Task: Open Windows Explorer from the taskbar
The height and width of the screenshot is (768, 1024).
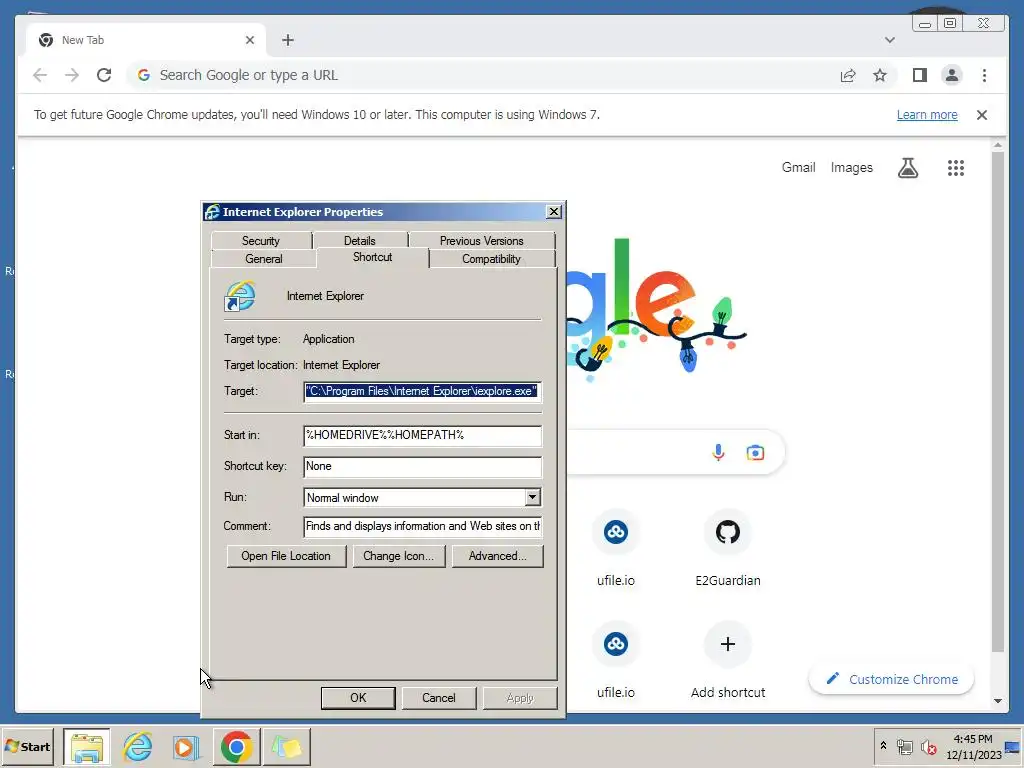Action: pyautogui.click(x=87, y=746)
